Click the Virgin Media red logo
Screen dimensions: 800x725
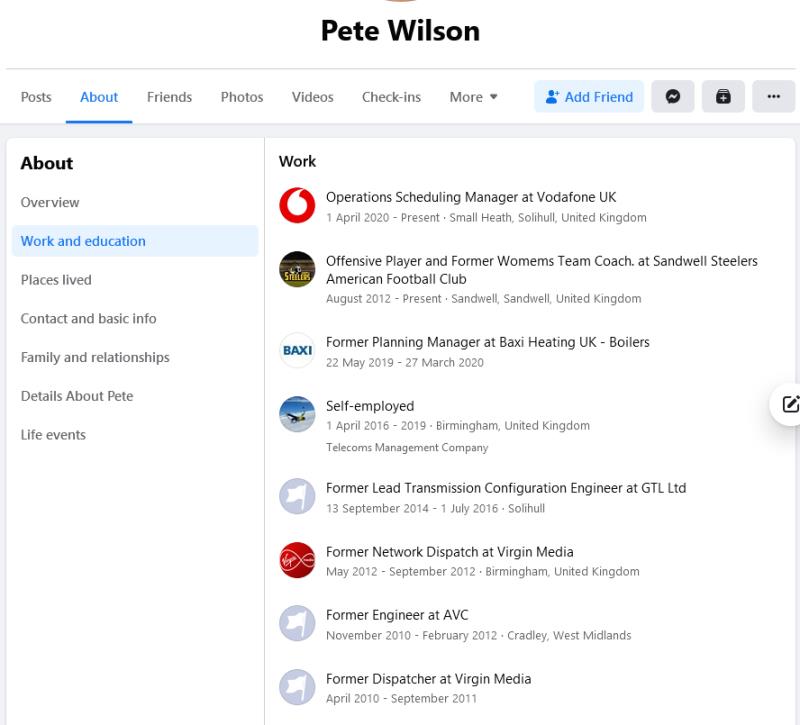click(297, 560)
